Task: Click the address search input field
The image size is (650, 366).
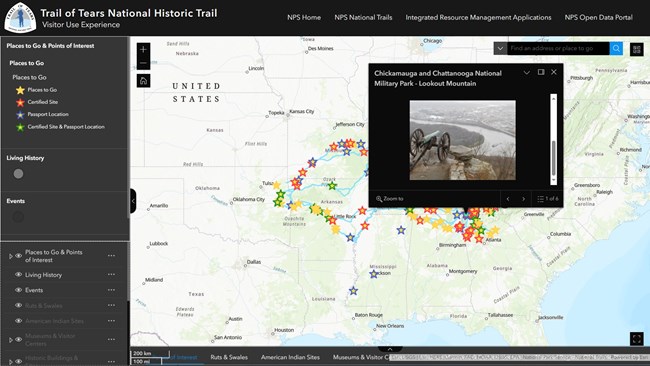Action: coord(558,48)
